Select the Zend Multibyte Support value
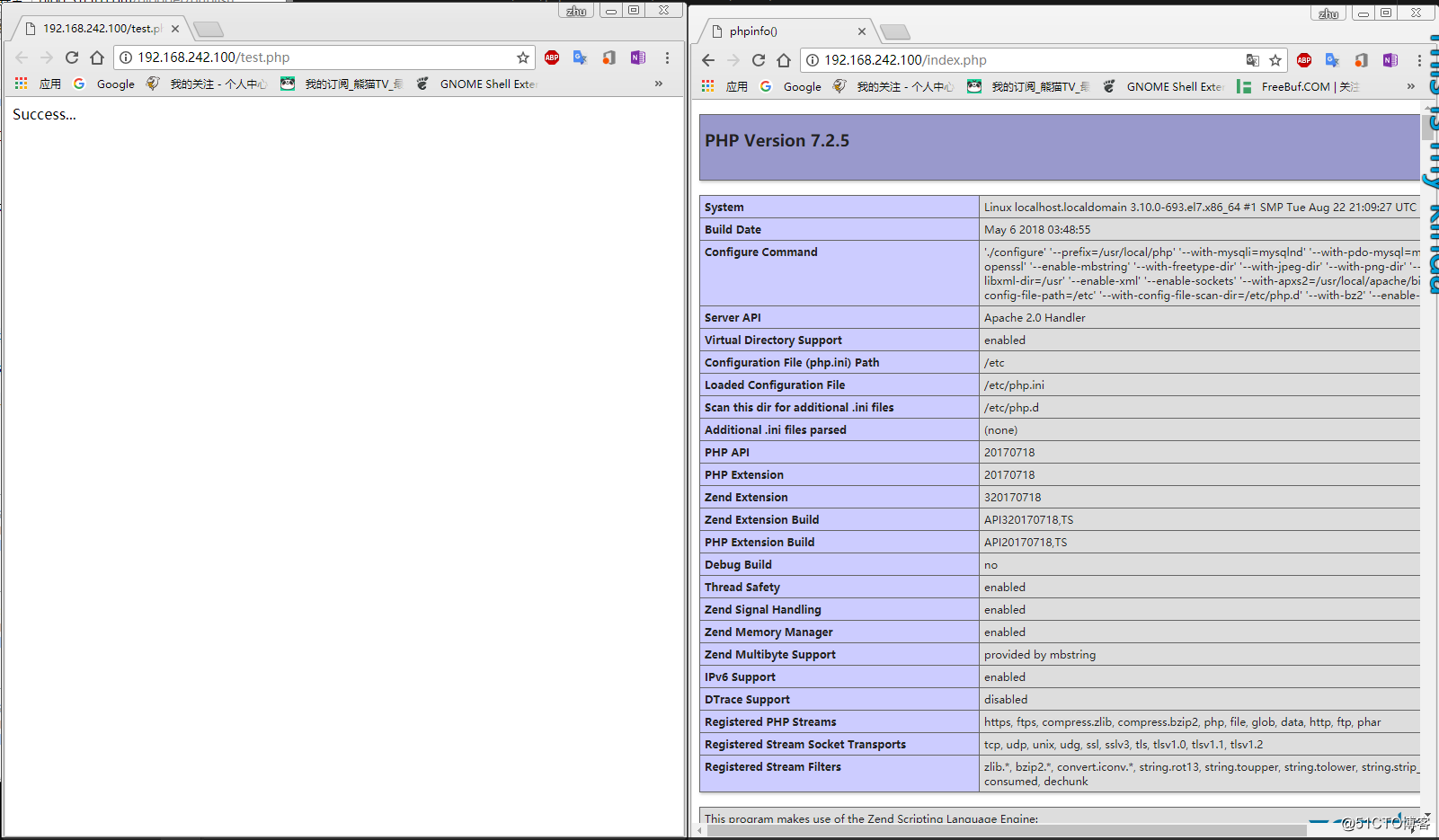 coord(1040,654)
